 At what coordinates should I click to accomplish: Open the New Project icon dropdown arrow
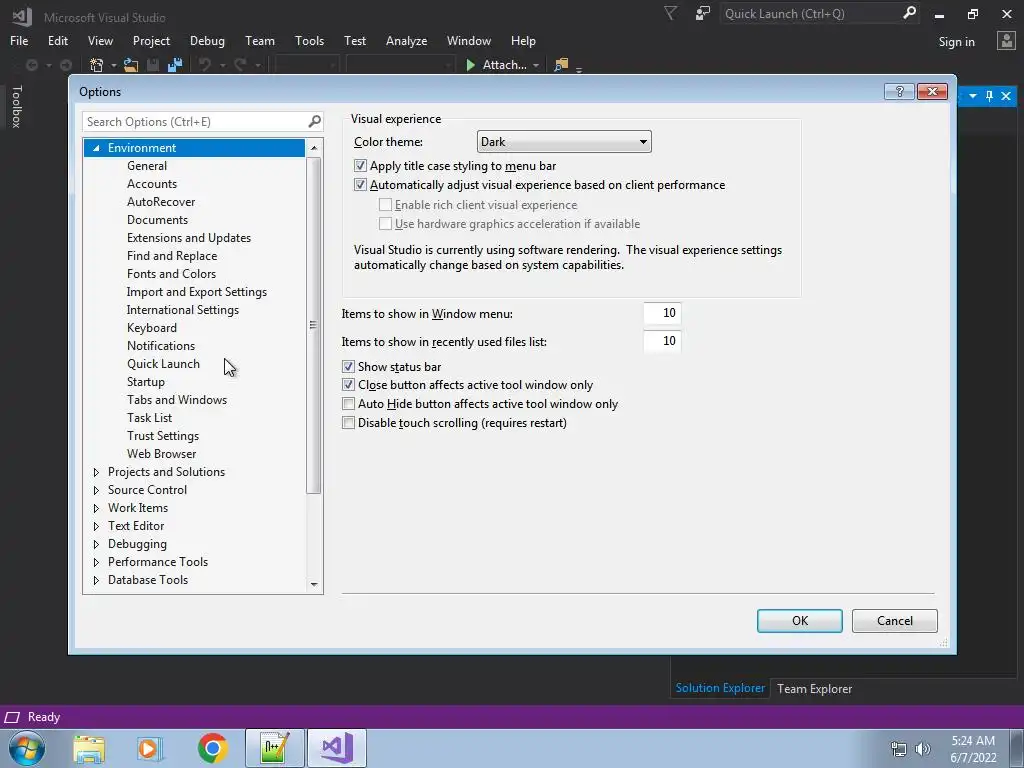coord(113,65)
